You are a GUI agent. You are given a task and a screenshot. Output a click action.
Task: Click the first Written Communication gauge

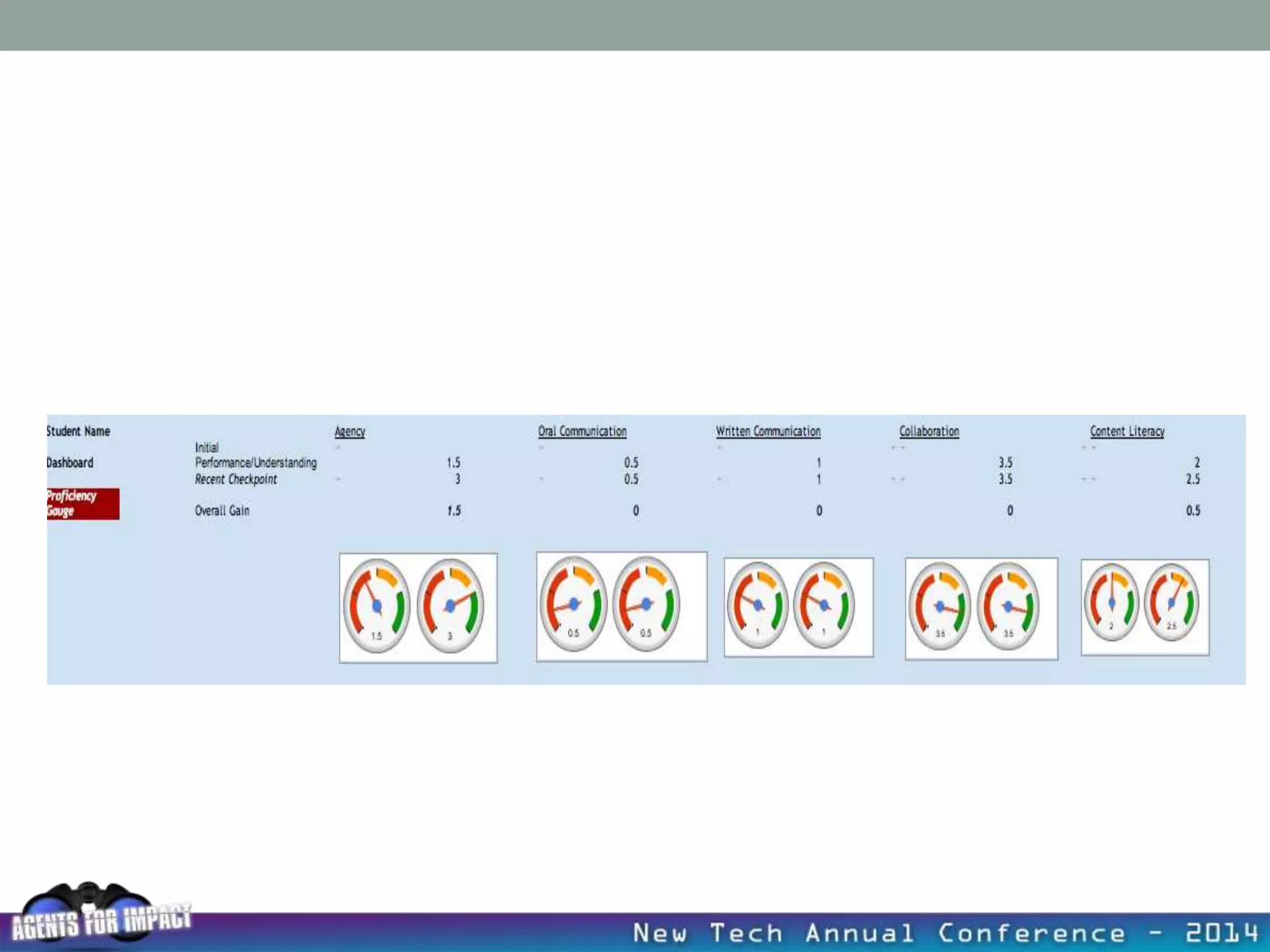757,605
